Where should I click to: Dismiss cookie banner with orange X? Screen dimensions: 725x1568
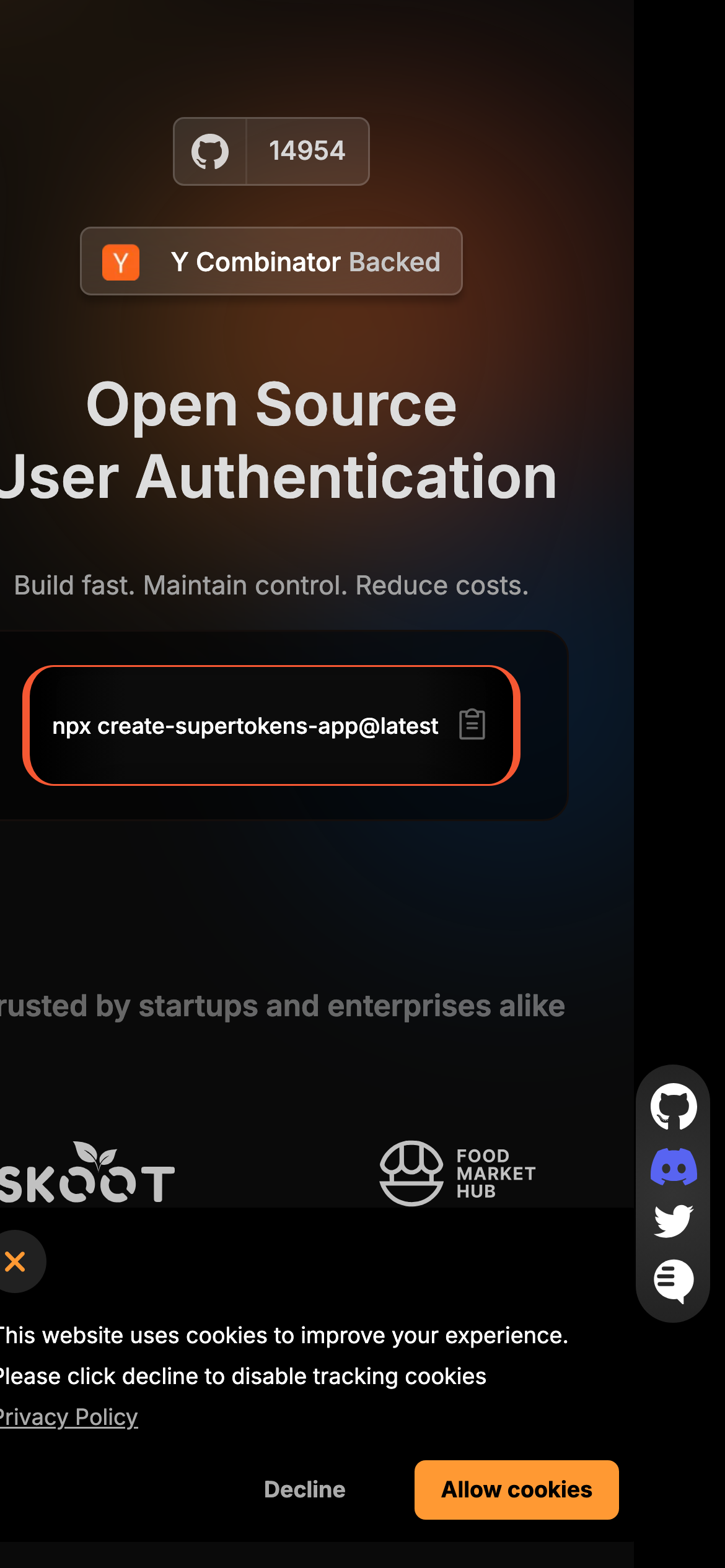click(15, 1261)
